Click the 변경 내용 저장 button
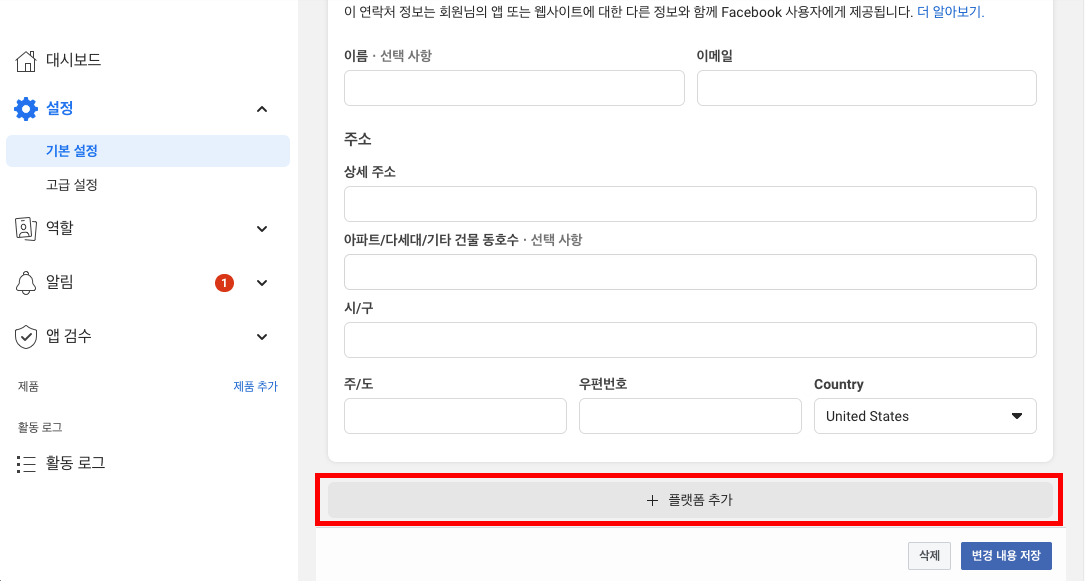1085x581 pixels. coord(1006,556)
